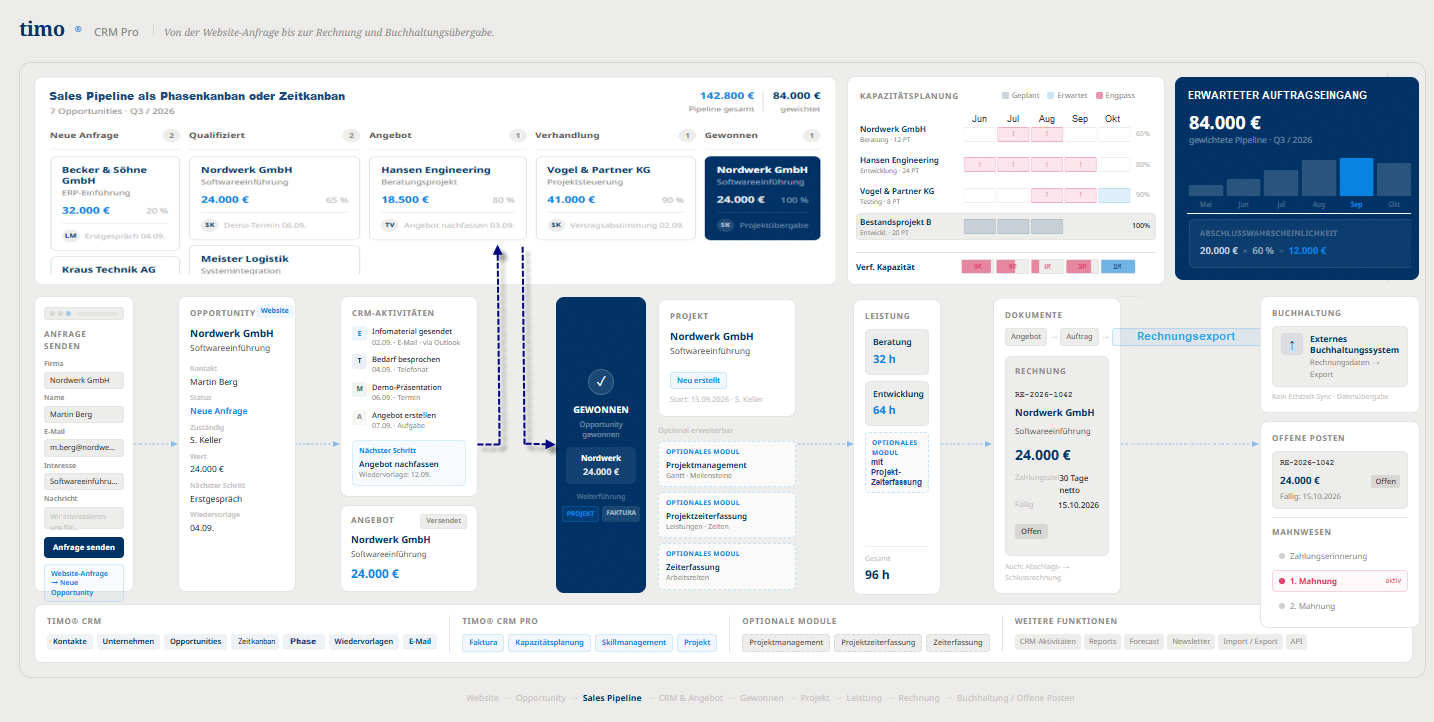Click the SK avatar beside Projektübergabe
Image resolution: width=1434 pixels, height=722 pixels.
[x=726, y=225]
